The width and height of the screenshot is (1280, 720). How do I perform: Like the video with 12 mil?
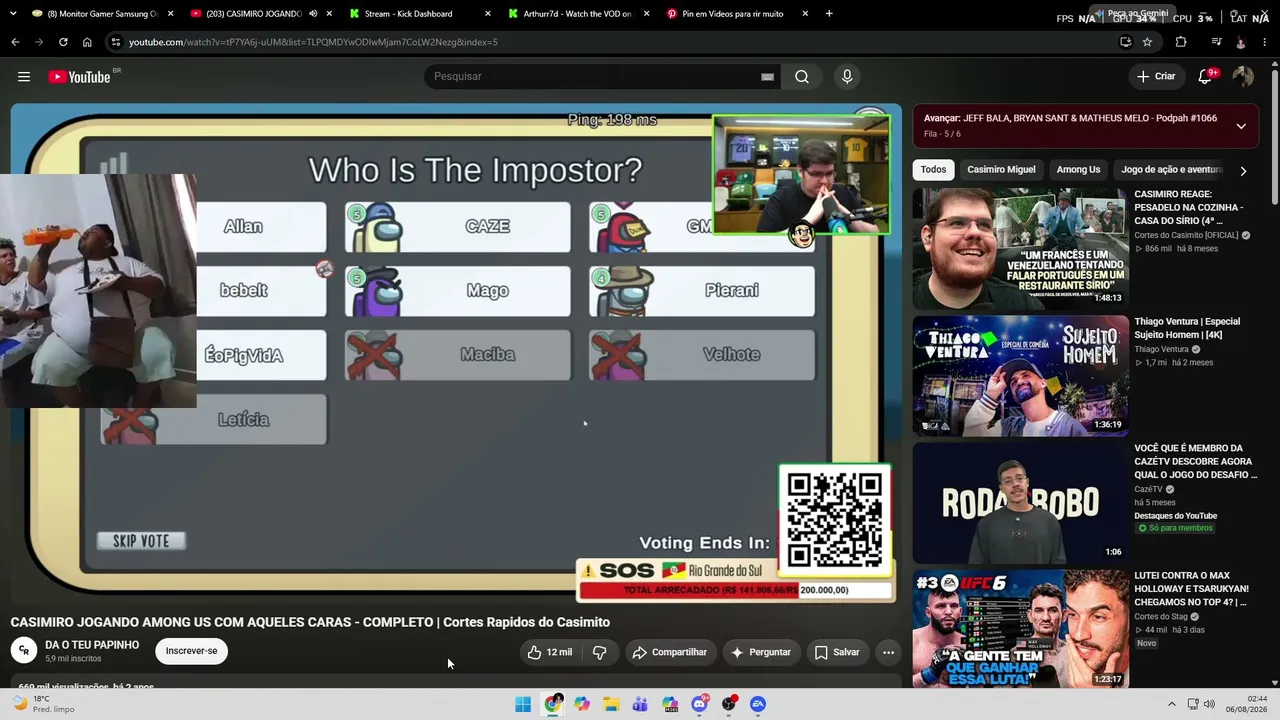549,652
